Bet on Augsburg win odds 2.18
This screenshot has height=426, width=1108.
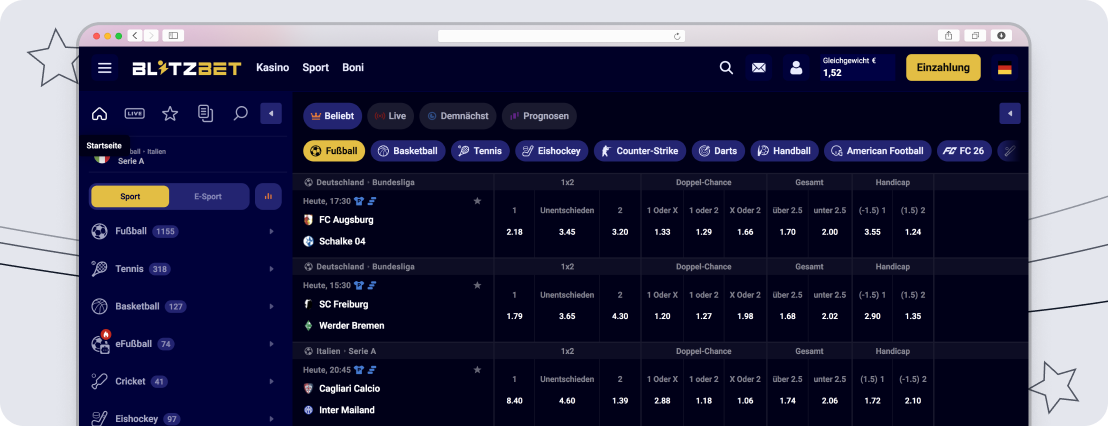click(514, 232)
